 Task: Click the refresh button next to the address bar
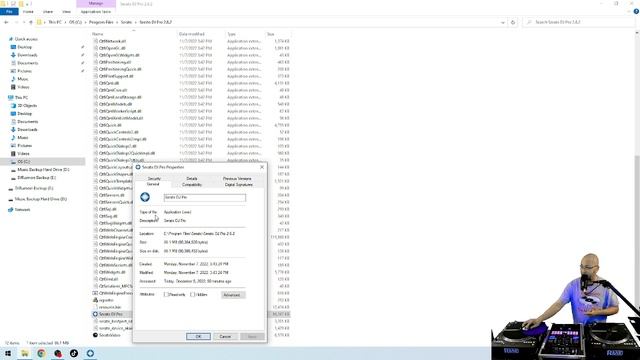tap(513, 22)
